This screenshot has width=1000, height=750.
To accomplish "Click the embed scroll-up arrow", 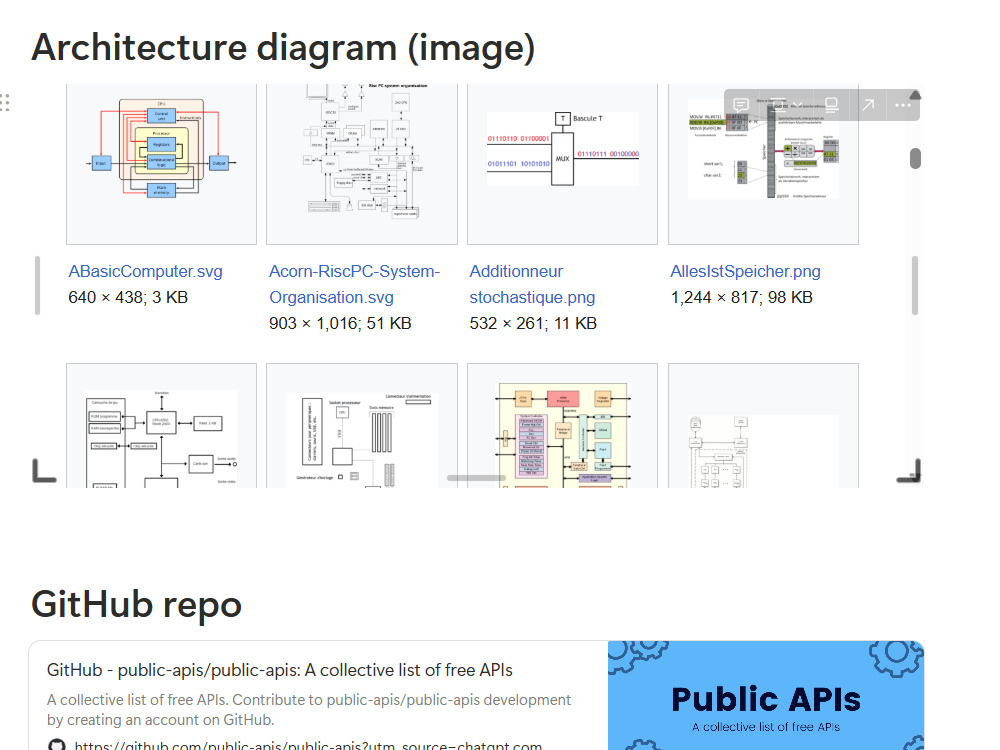I will pyautogui.click(x=915, y=95).
